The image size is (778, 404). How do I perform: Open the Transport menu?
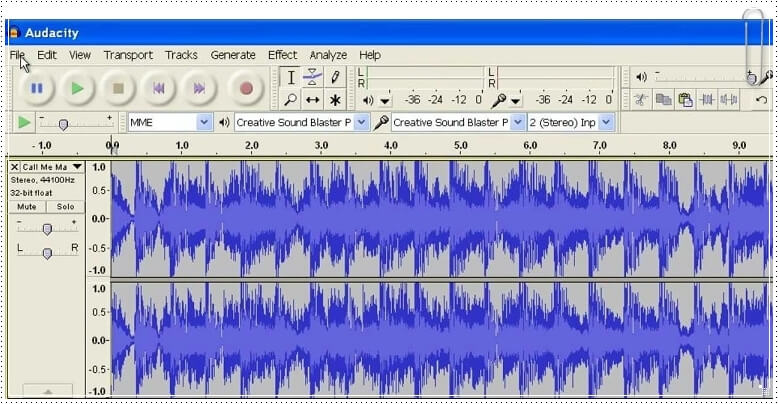[128, 55]
